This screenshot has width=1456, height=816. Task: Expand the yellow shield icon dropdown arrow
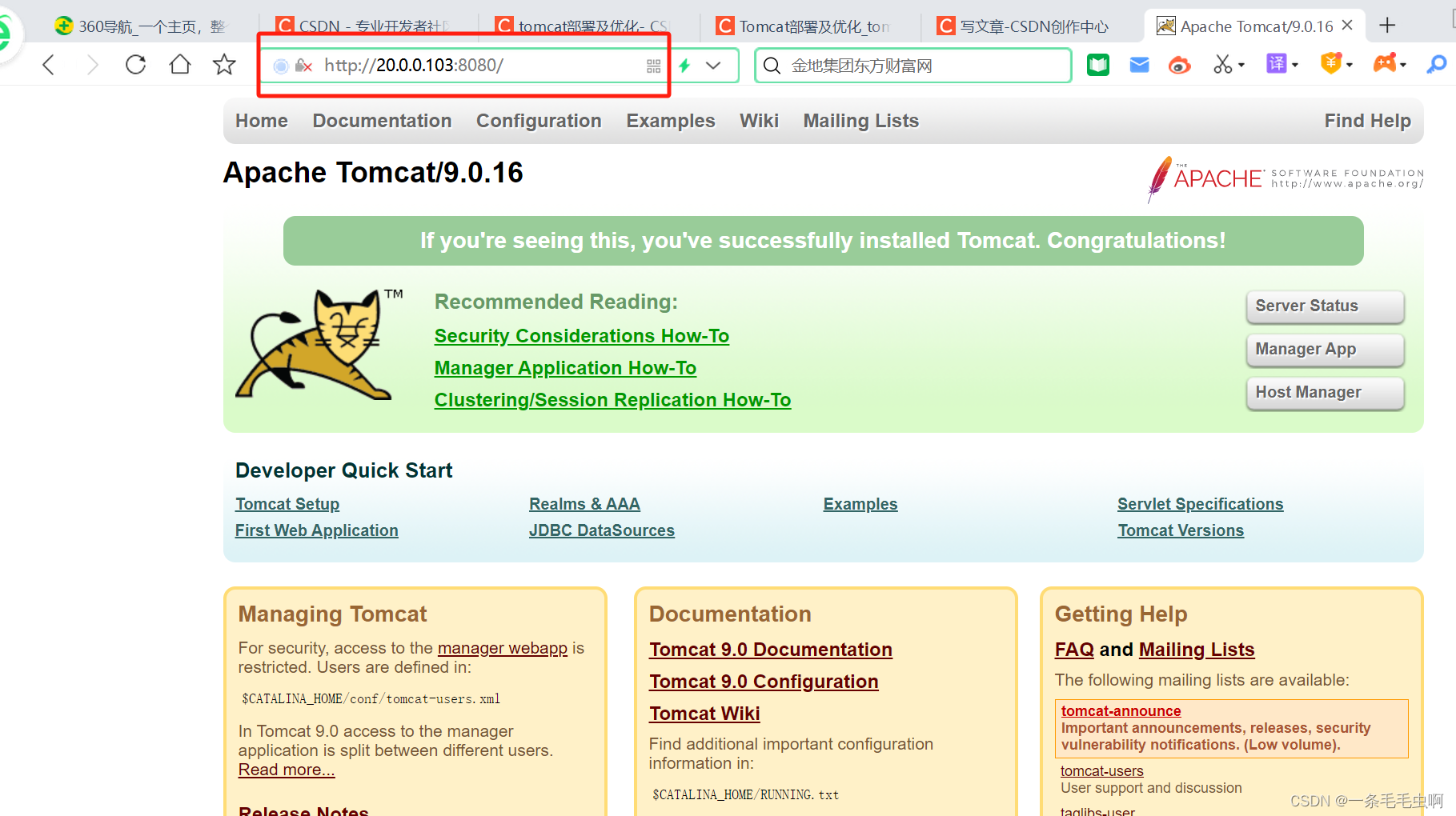(1350, 66)
